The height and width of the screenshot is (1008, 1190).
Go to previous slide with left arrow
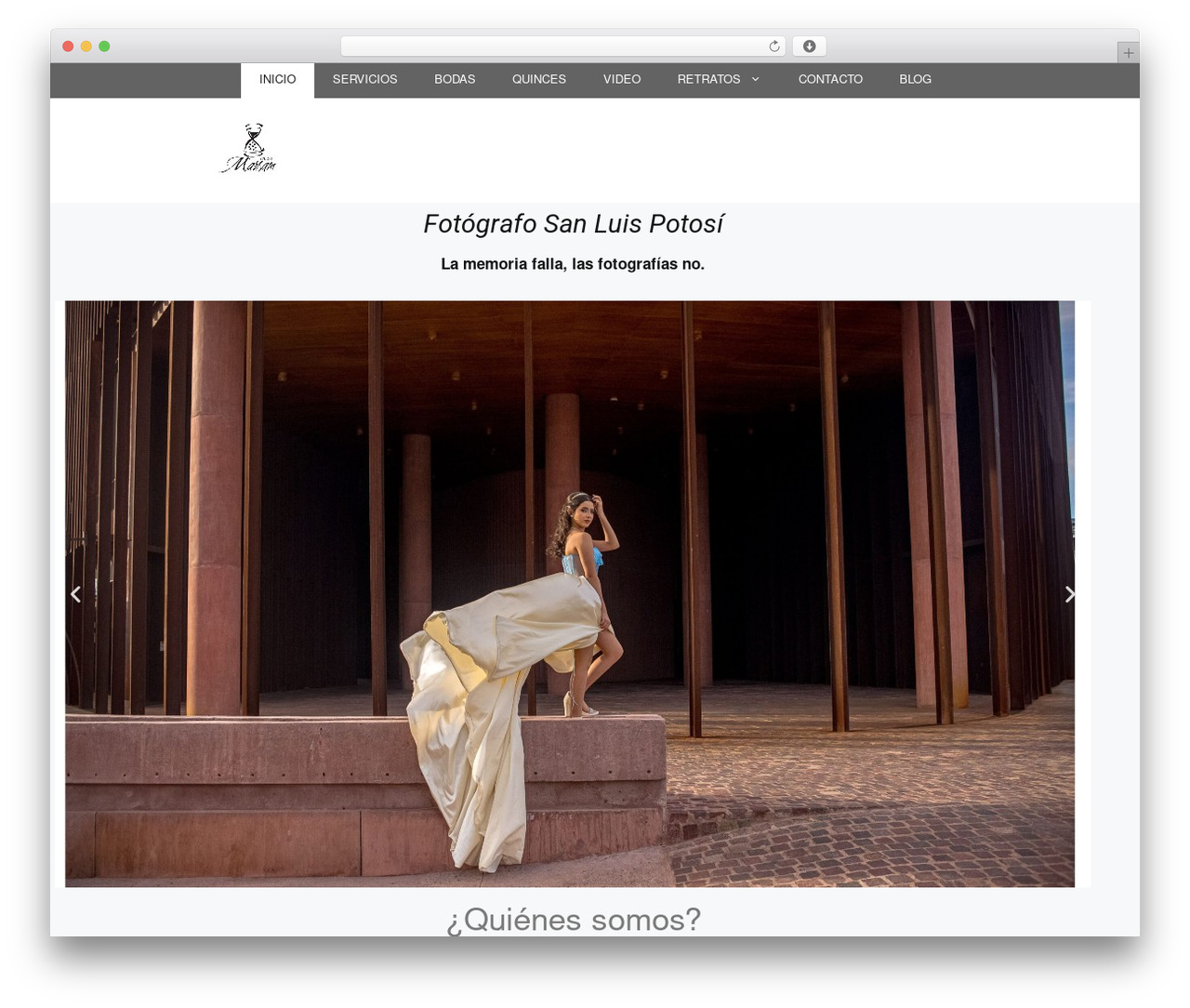coord(76,594)
